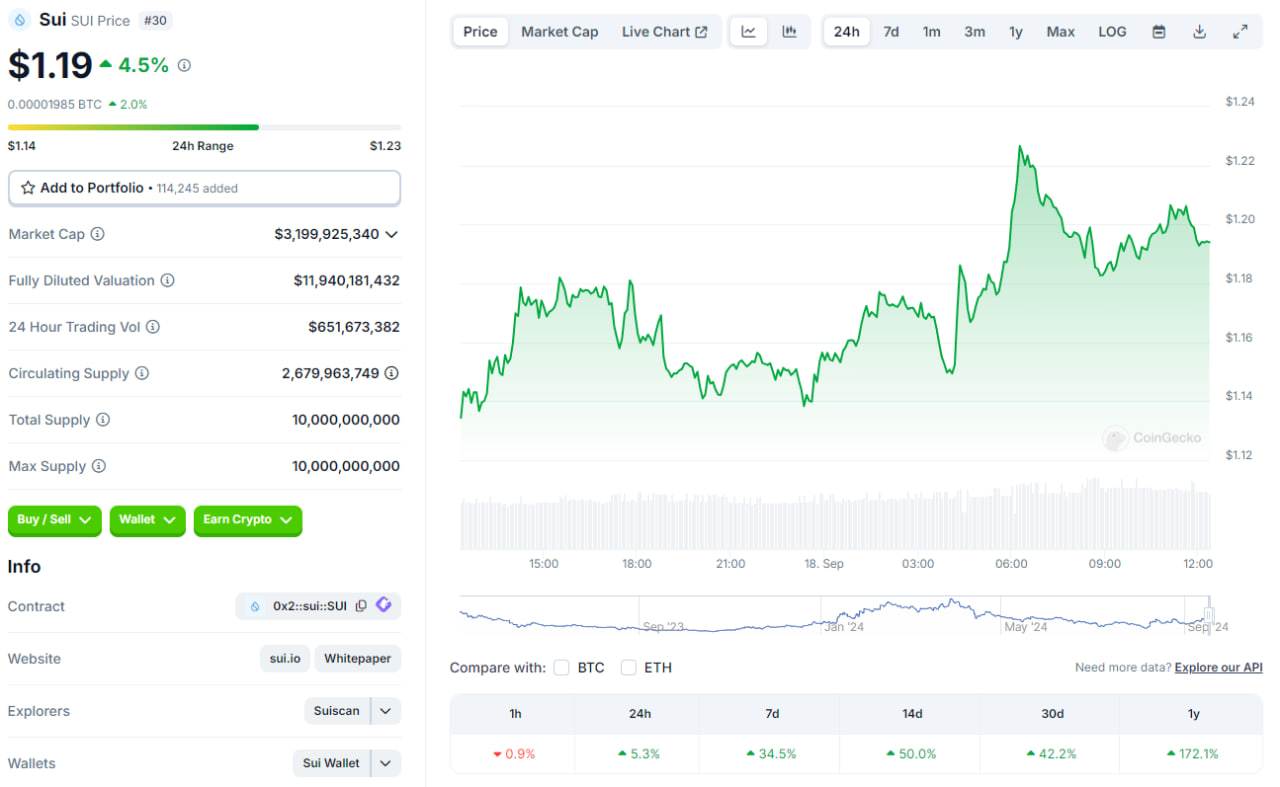The height and width of the screenshot is (787, 1280).
Task: Expand the Market Cap details chevron
Action: (x=392, y=234)
